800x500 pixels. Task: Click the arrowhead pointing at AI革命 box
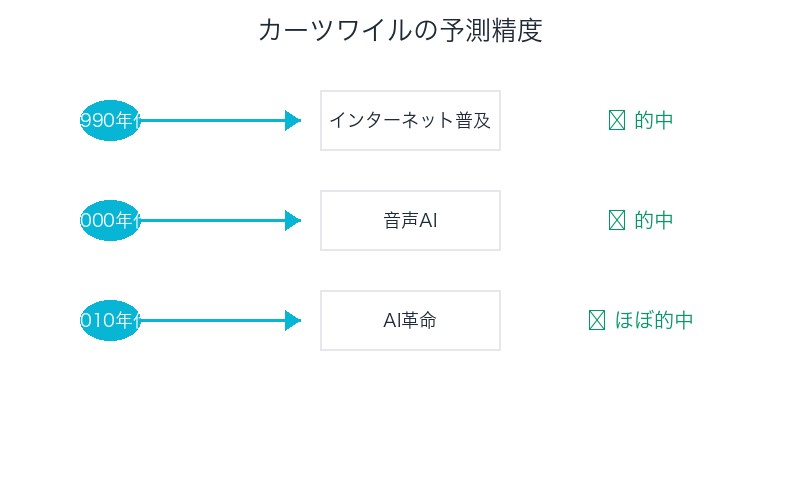tap(293, 321)
